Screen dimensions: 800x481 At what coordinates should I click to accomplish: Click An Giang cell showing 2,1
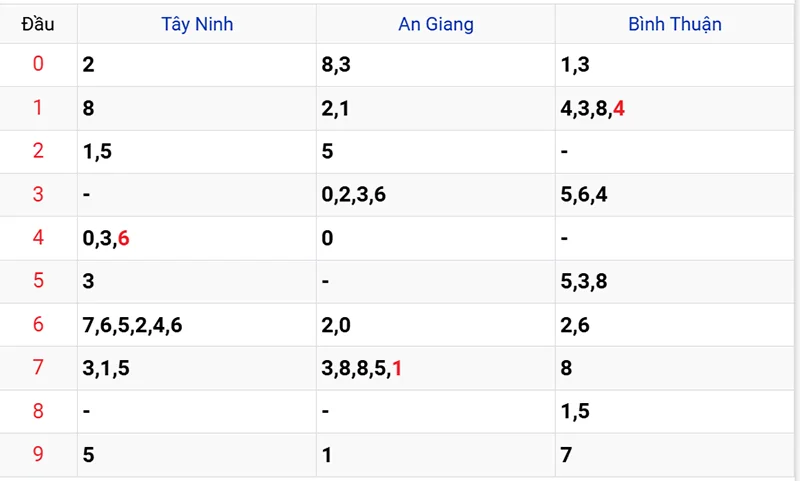click(436, 108)
